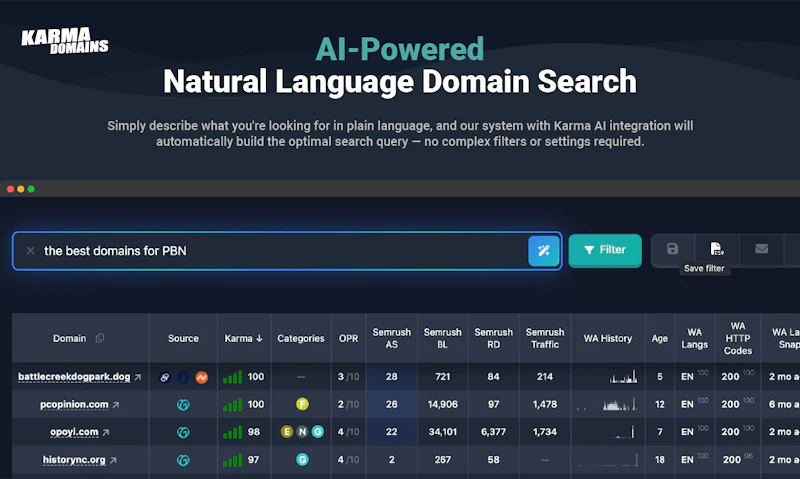Click the save filter floppy disk icon
This screenshot has height=479, width=800.
click(x=672, y=248)
